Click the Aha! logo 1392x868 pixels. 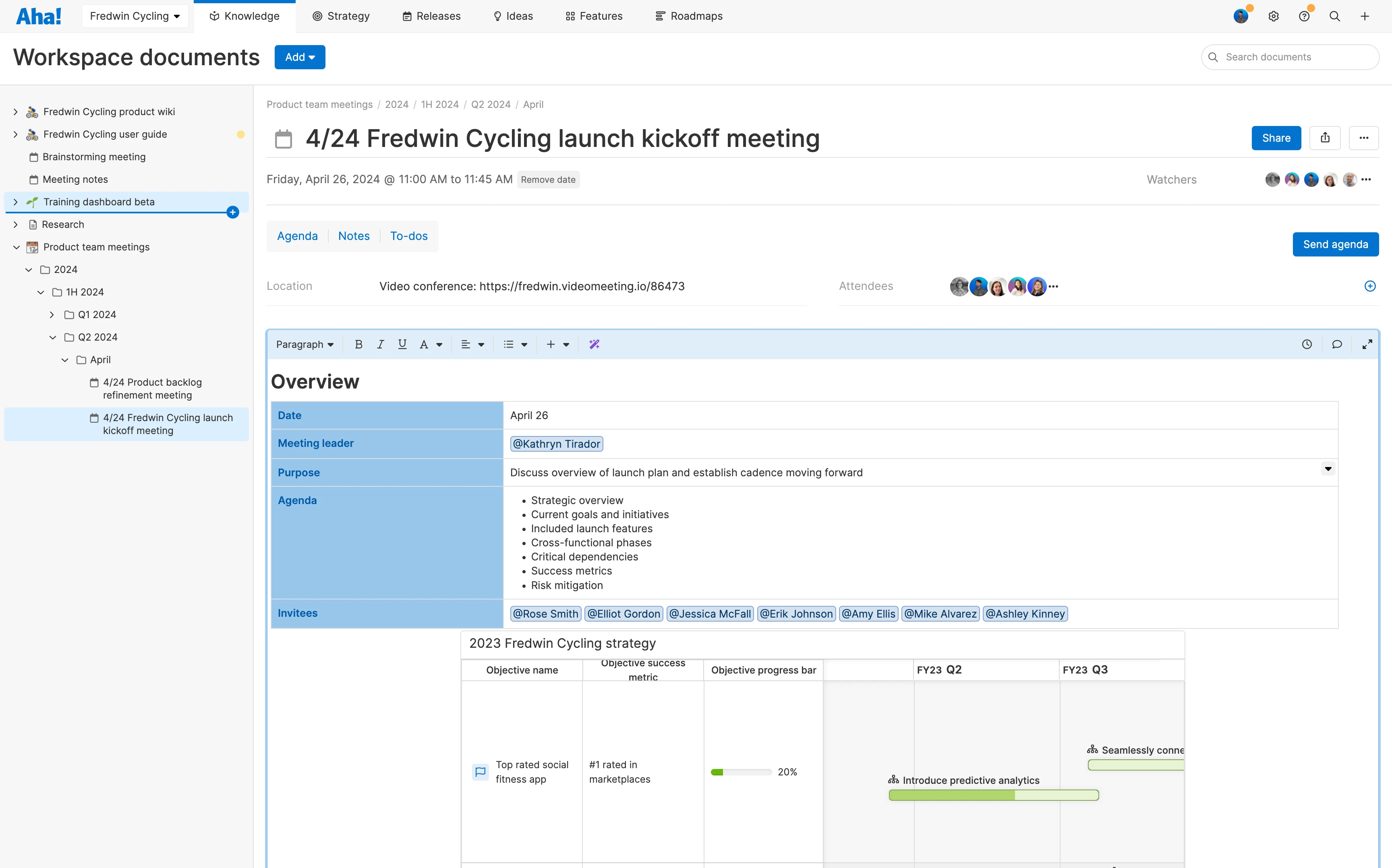tap(39, 15)
